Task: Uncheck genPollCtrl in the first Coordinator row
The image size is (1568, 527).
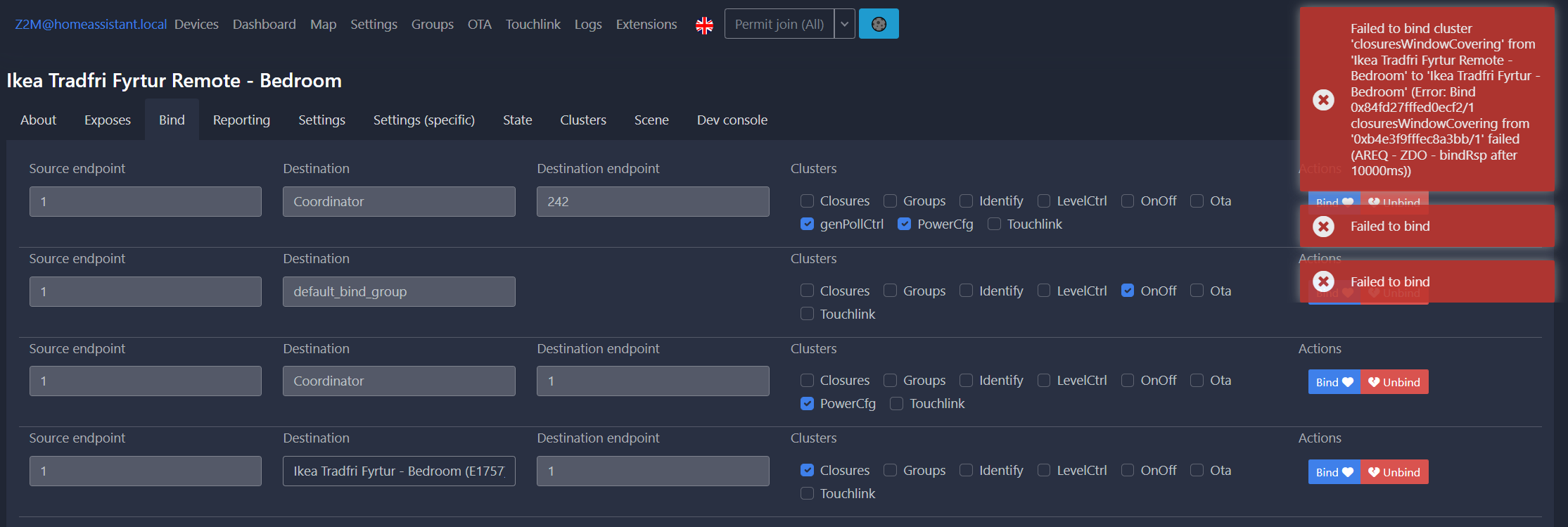Action: pyautogui.click(x=807, y=224)
